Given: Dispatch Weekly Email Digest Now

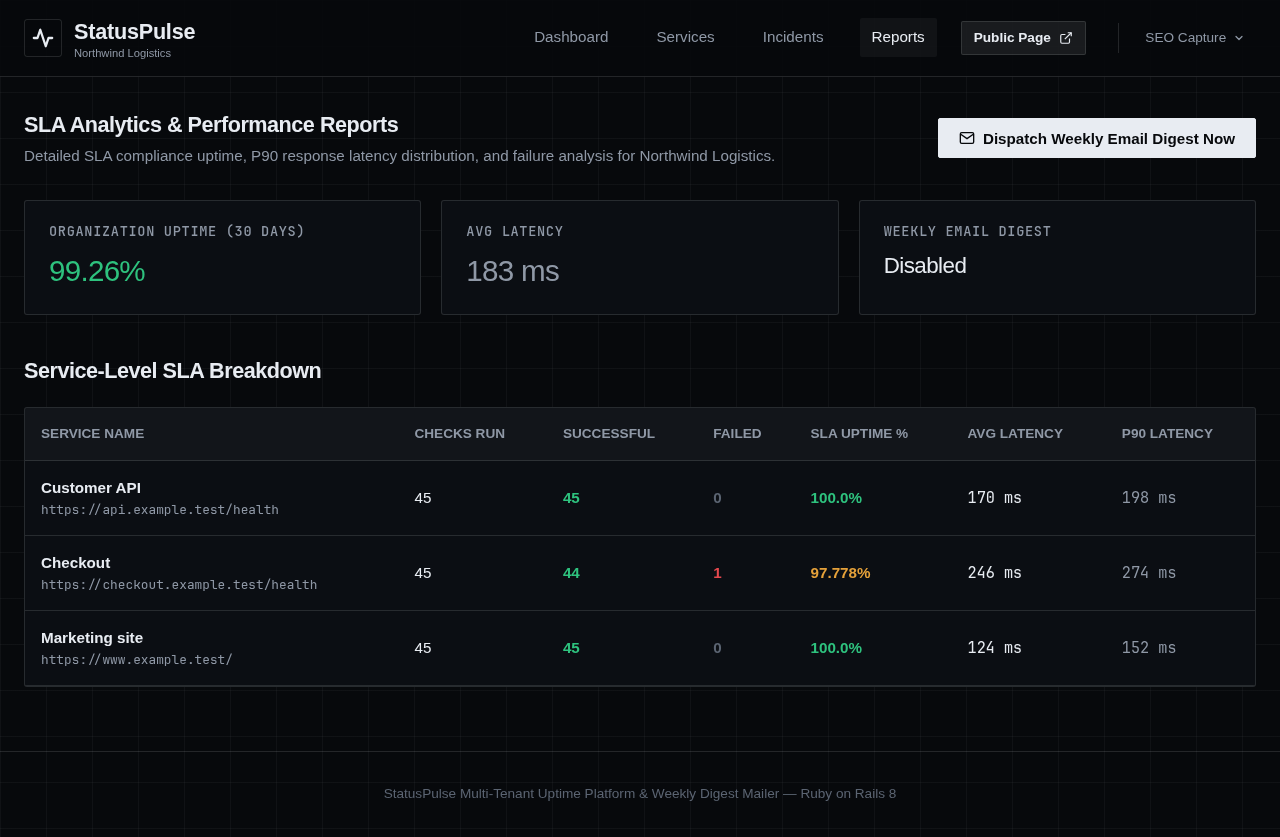Looking at the screenshot, I should tap(1097, 138).
